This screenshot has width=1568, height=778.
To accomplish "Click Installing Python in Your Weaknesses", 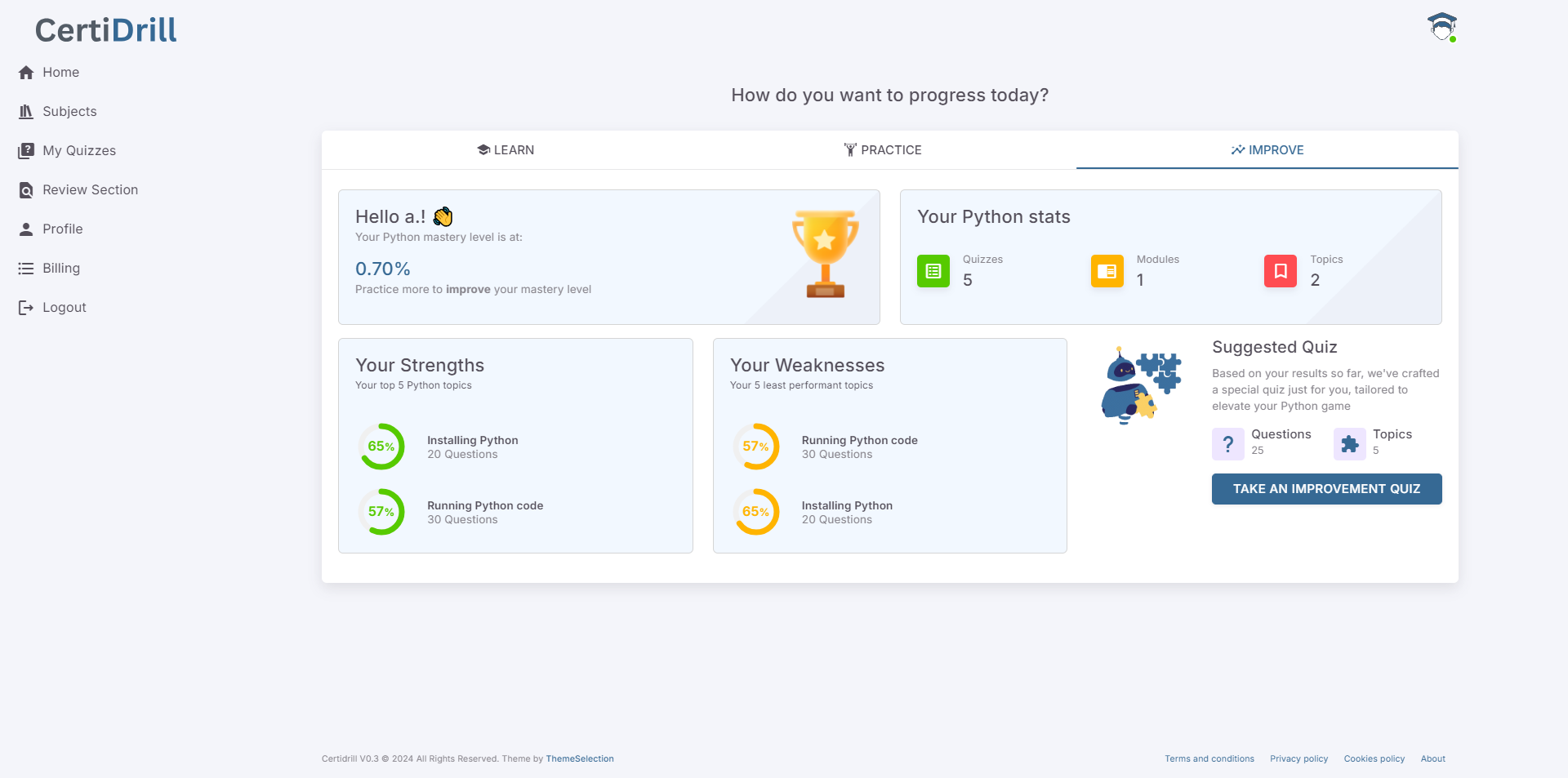I will [x=847, y=505].
